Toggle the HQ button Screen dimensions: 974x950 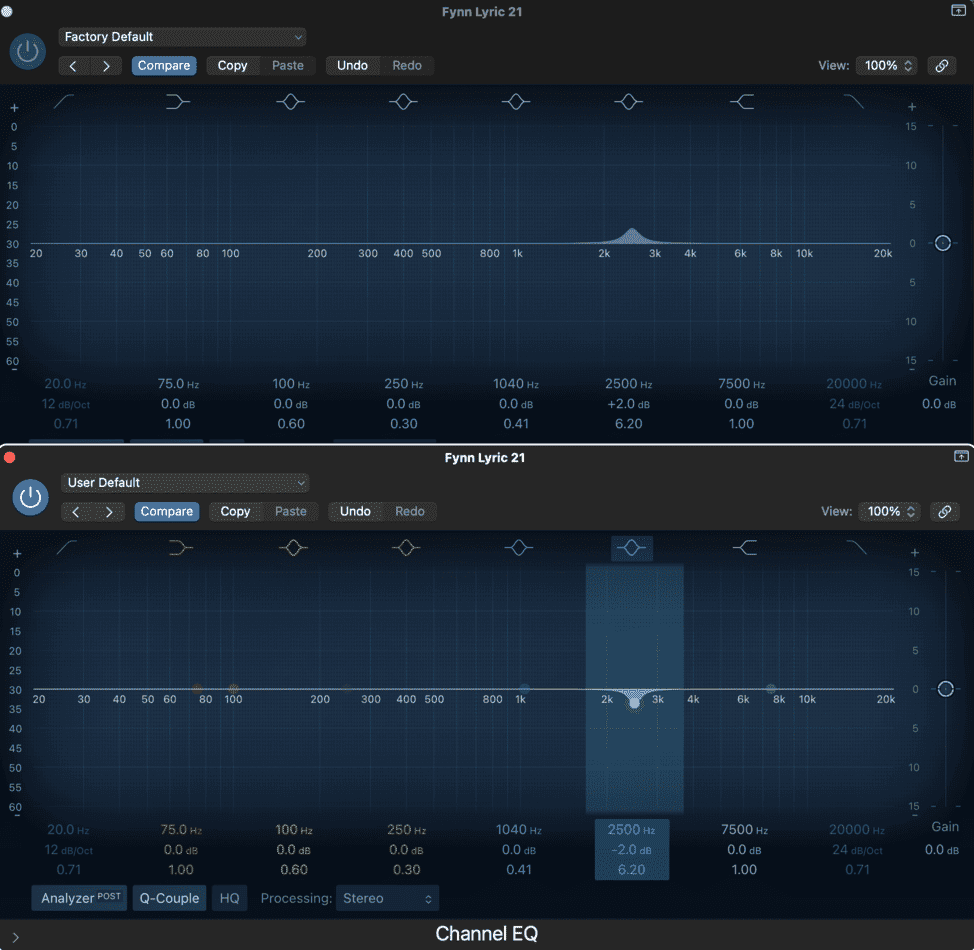[x=229, y=898]
